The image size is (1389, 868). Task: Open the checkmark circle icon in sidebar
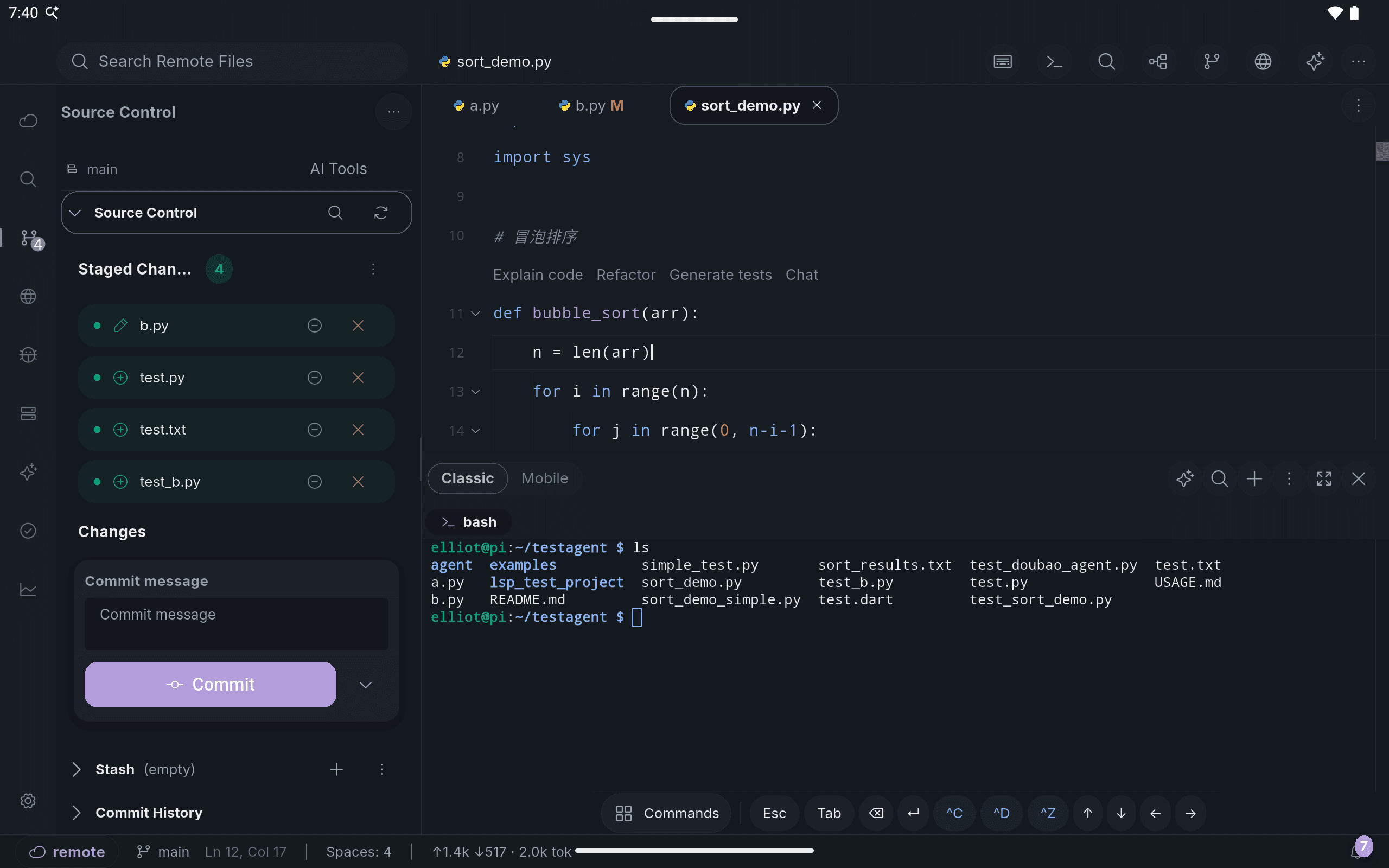click(28, 531)
